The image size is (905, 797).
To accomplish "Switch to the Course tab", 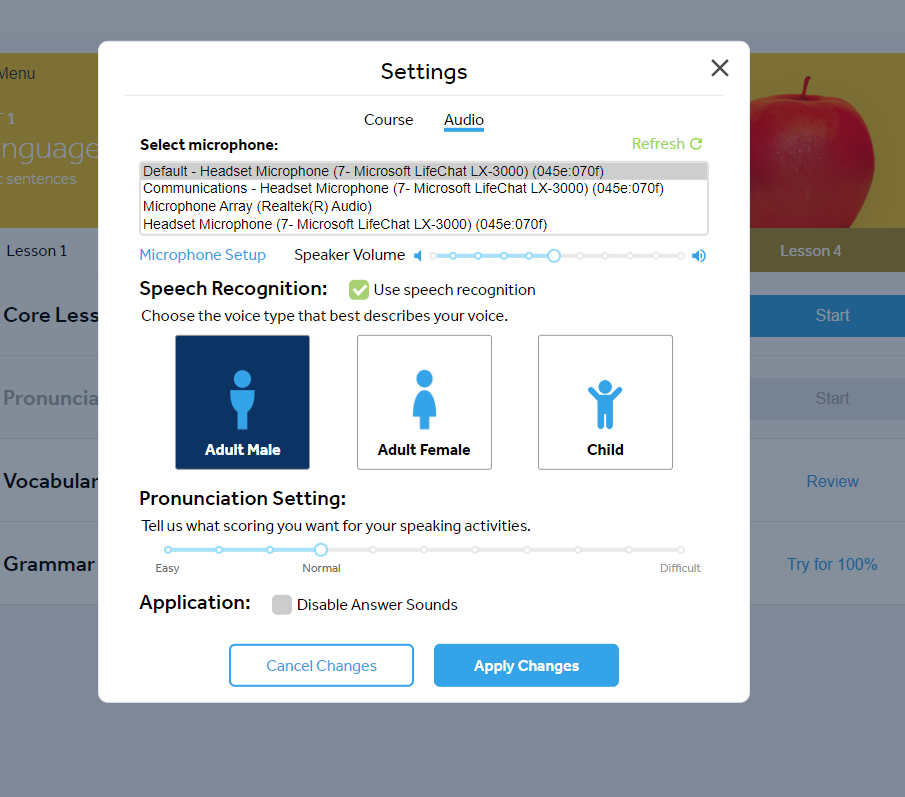I will pos(388,120).
